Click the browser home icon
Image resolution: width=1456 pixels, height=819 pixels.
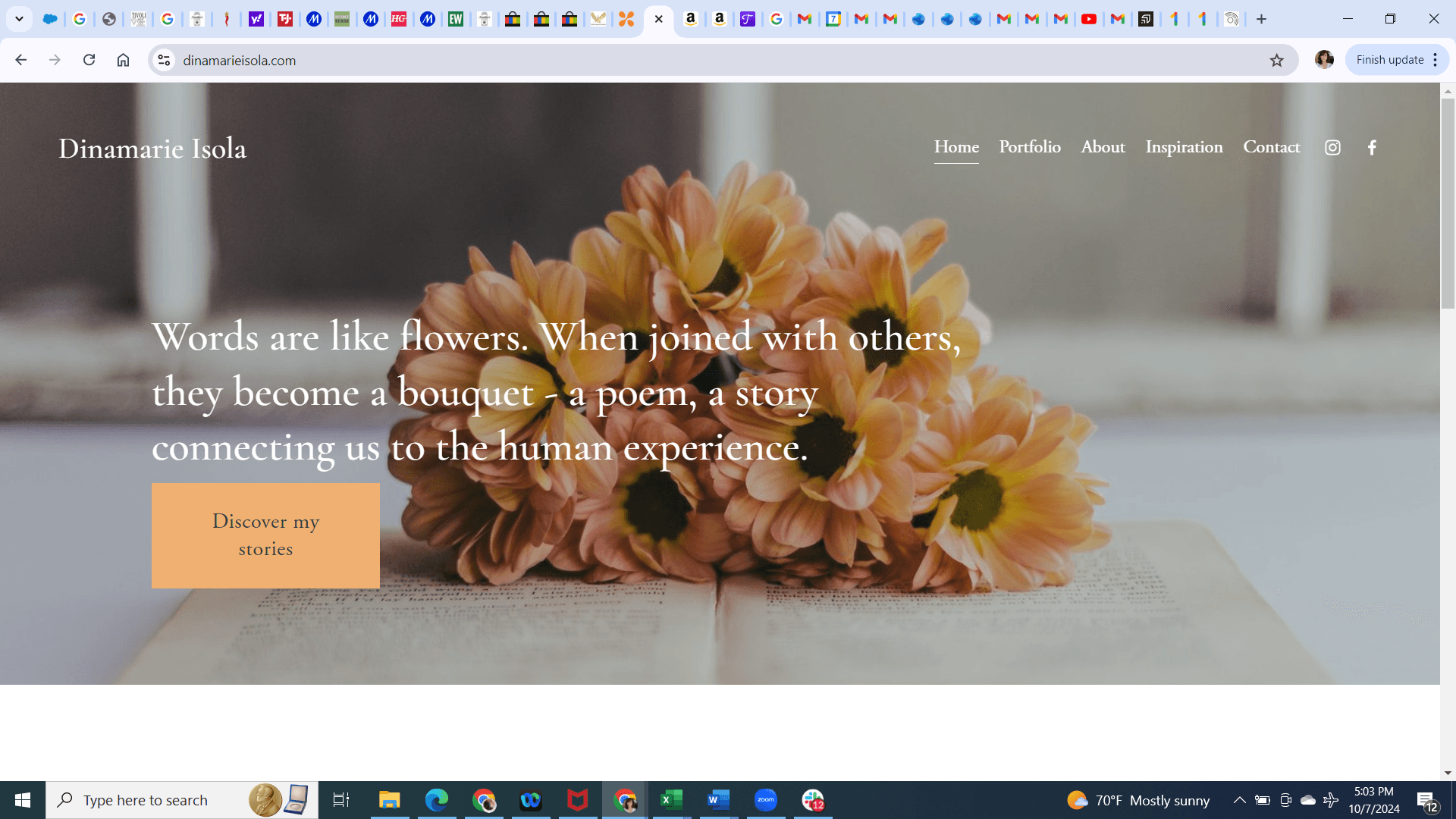pyautogui.click(x=123, y=60)
